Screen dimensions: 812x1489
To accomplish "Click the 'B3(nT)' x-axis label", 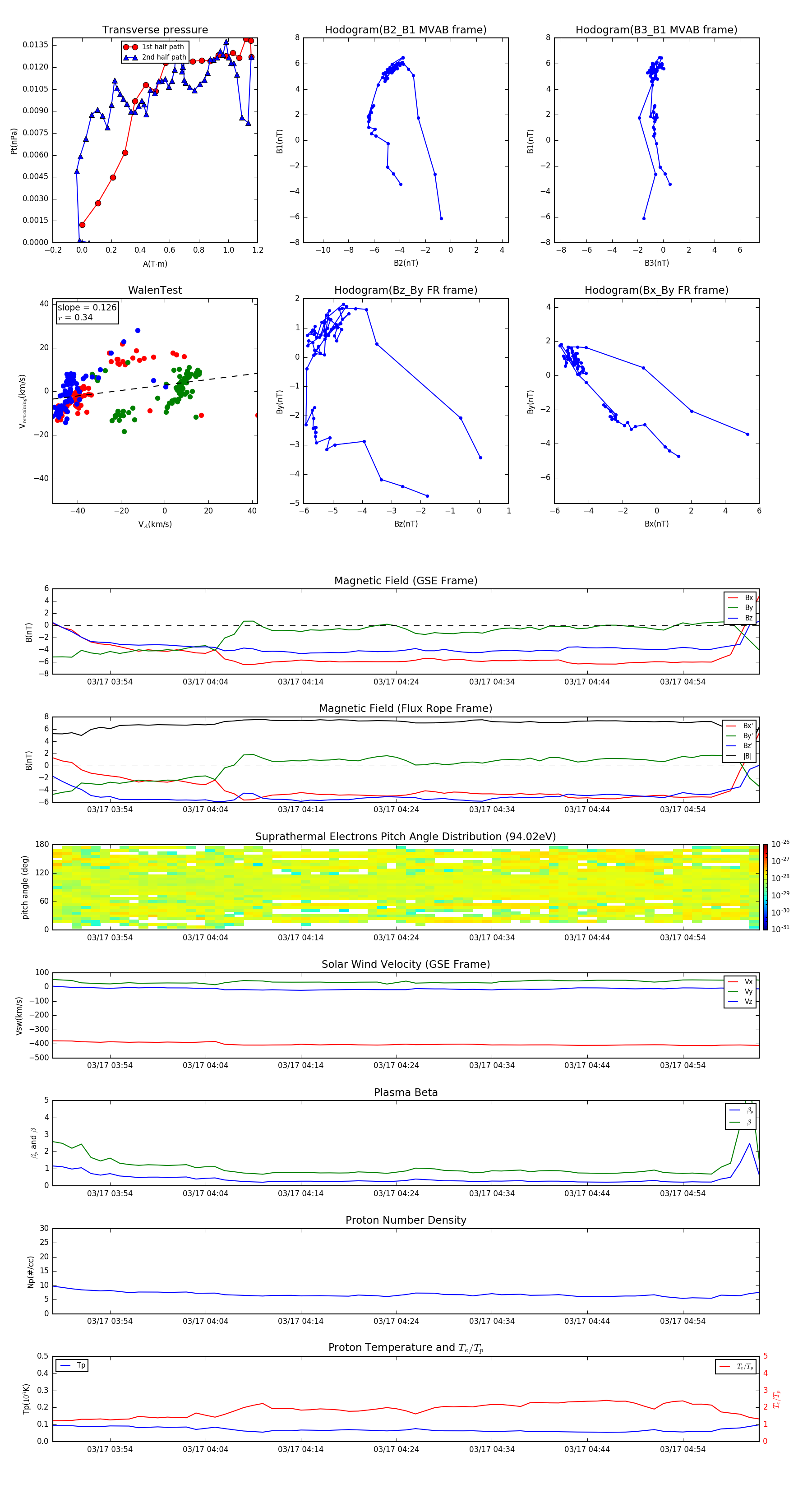I will point(656,263).
